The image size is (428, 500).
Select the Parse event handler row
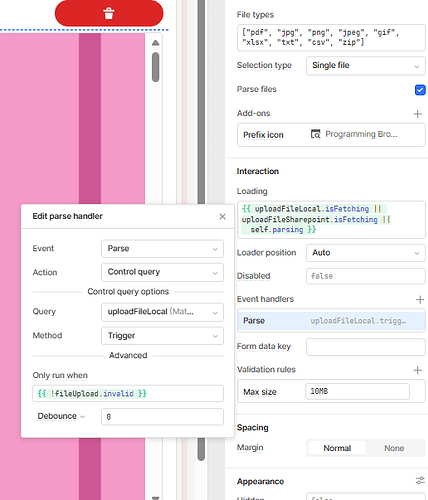pyautogui.click(x=331, y=321)
